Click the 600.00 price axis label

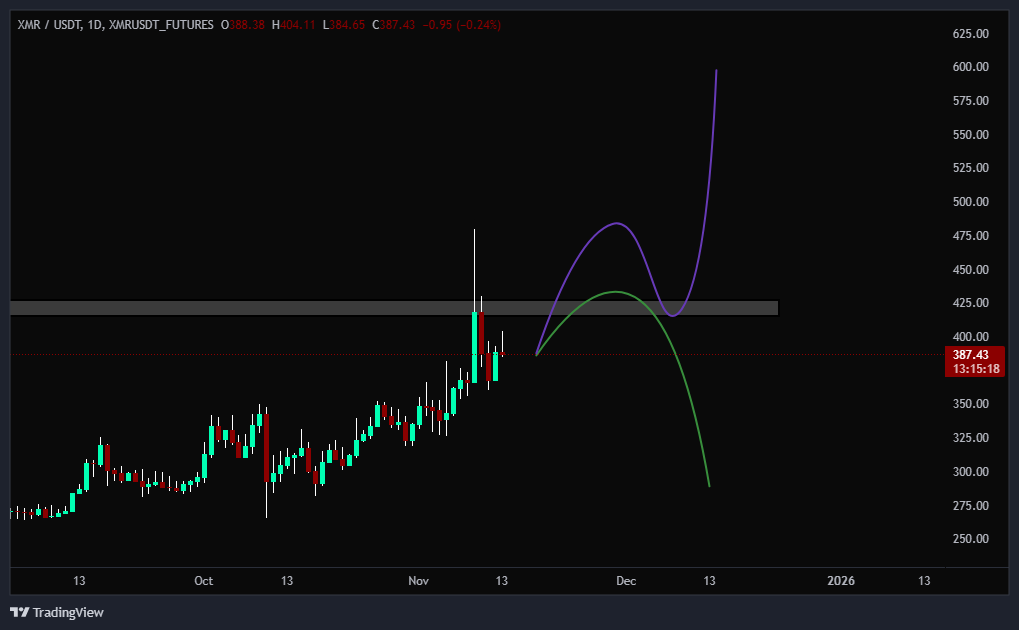click(x=970, y=67)
